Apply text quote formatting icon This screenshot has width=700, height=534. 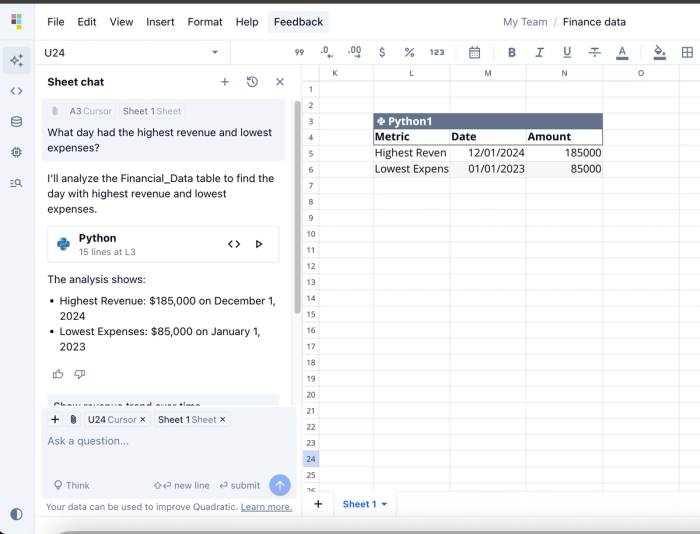(300, 52)
